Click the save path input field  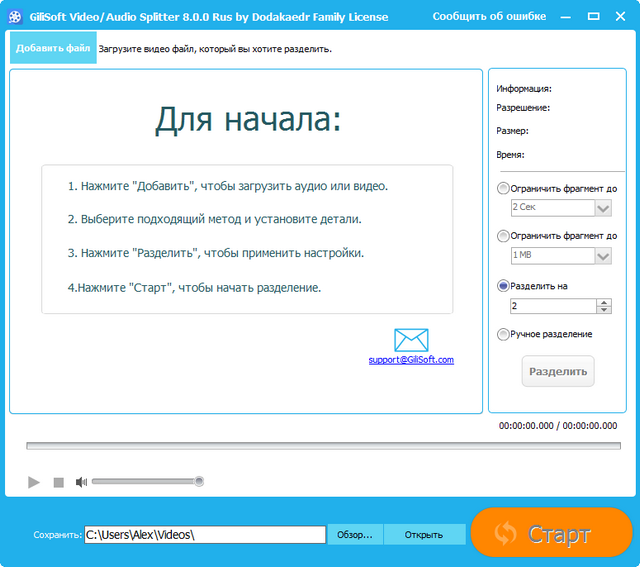point(205,535)
